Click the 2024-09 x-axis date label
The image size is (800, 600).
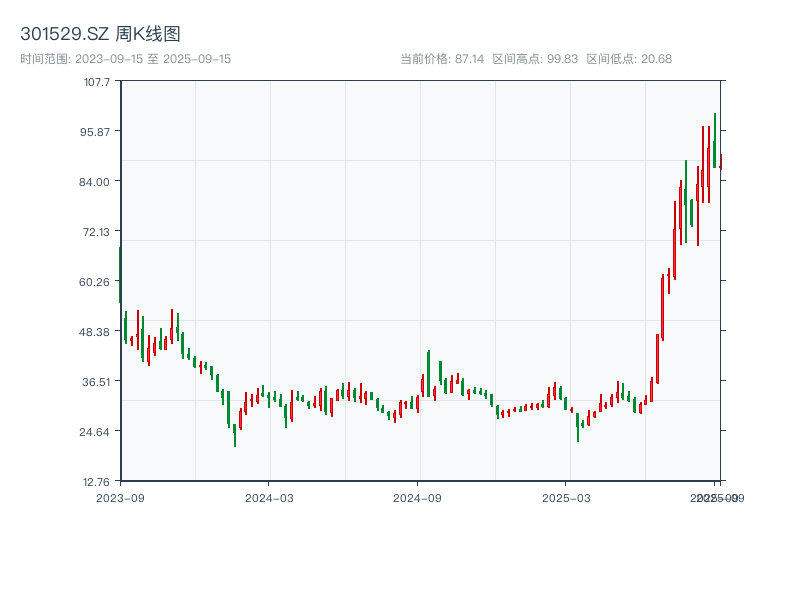[418, 497]
